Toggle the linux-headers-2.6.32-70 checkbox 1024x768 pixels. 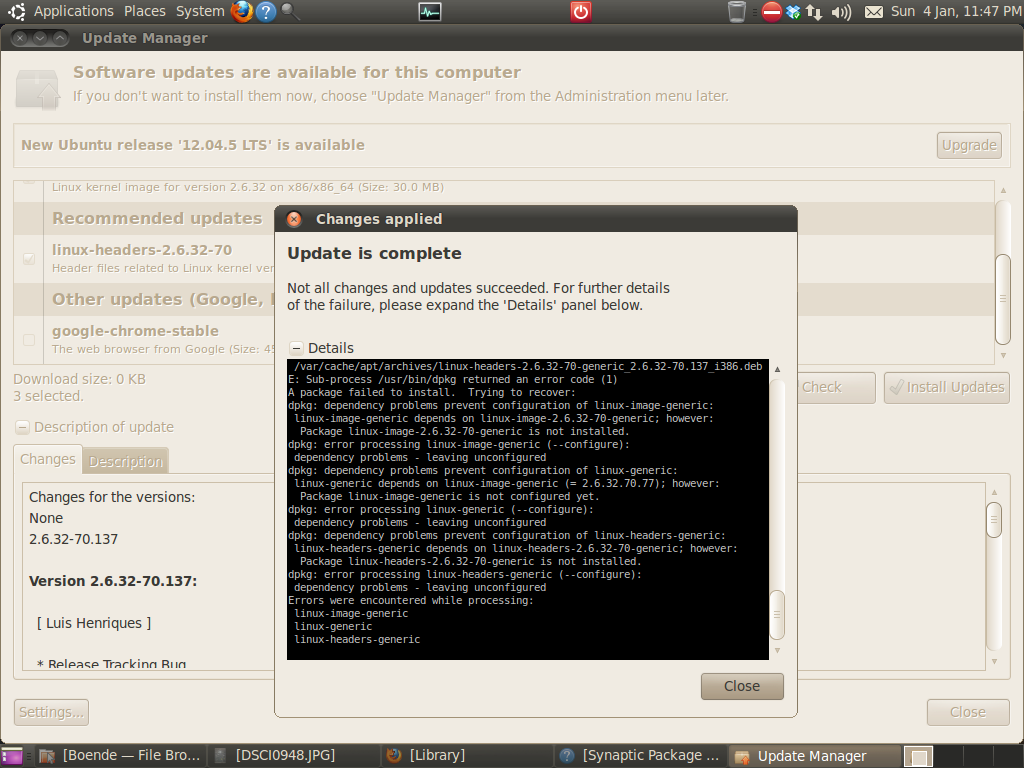[29, 259]
